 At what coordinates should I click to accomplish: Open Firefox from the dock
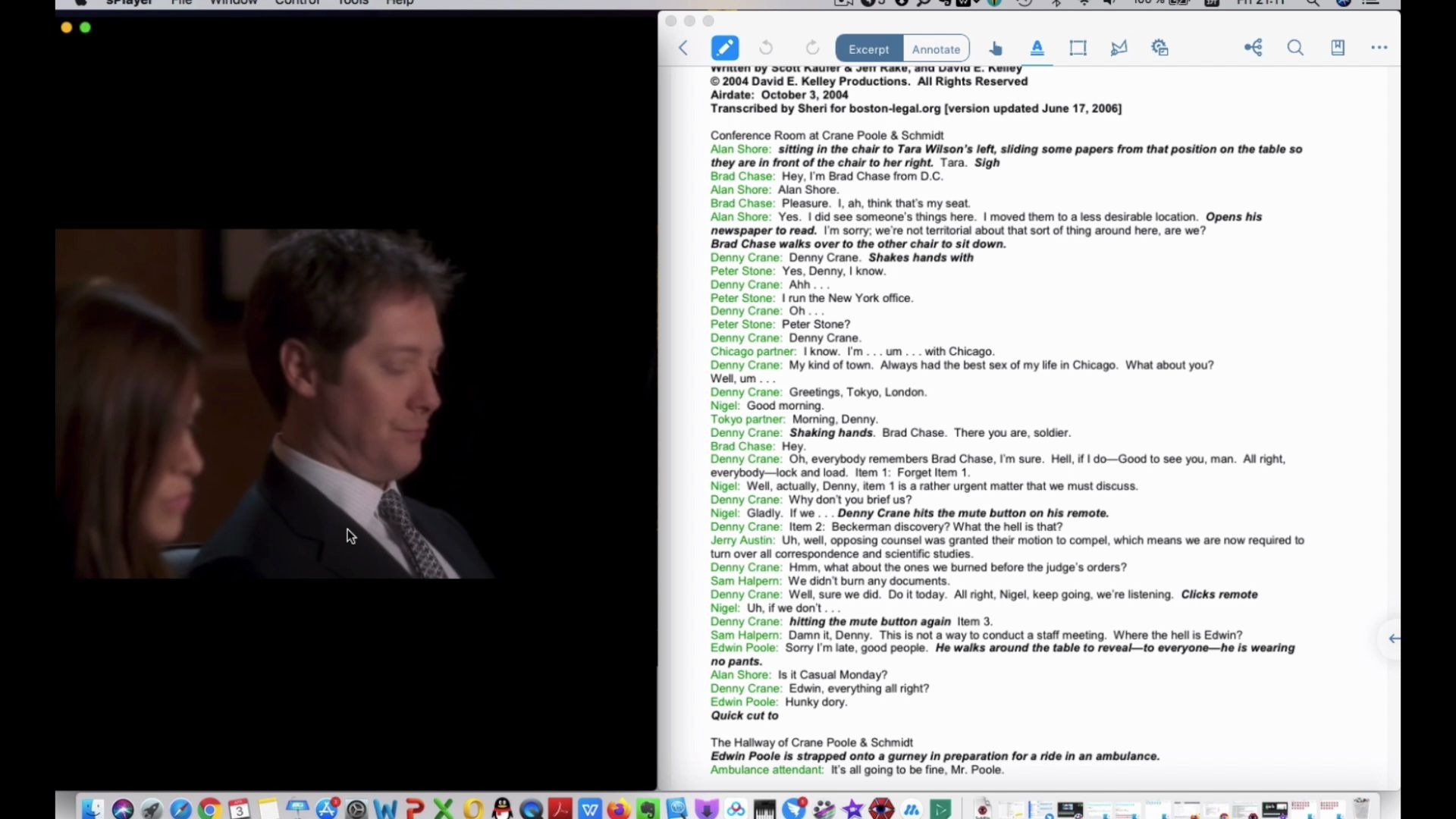(x=619, y=809)
